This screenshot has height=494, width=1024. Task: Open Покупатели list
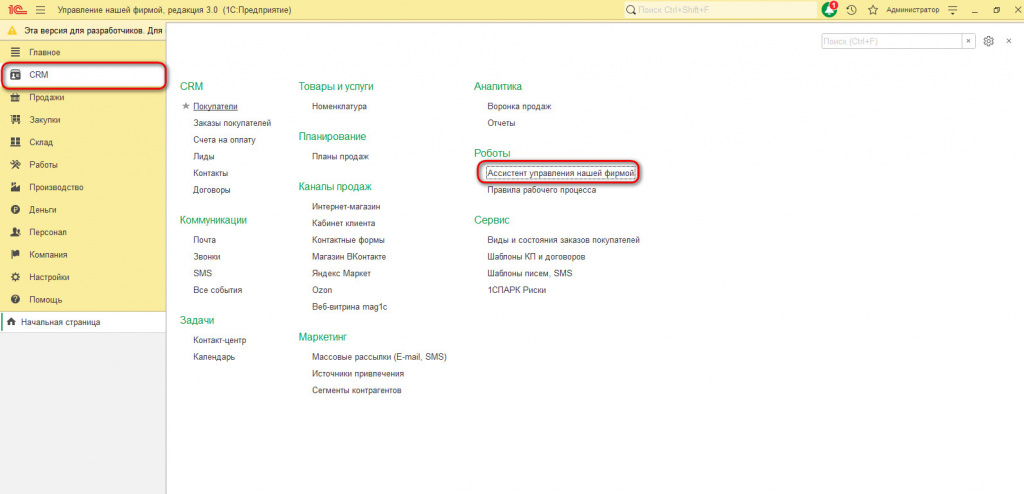(x=216, y=106)
